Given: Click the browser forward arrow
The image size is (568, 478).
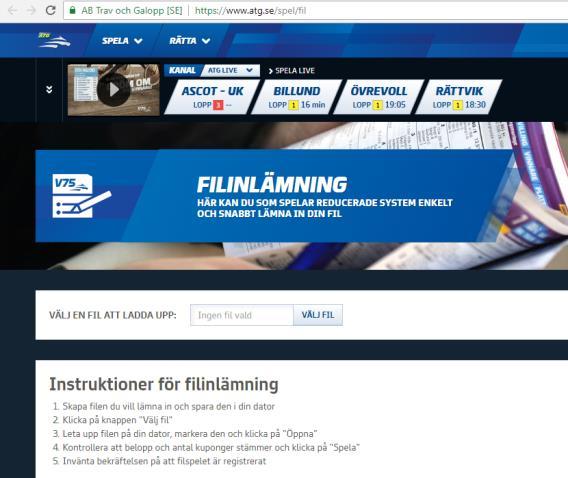Looking at the screenshot, I should pos(31,11).
